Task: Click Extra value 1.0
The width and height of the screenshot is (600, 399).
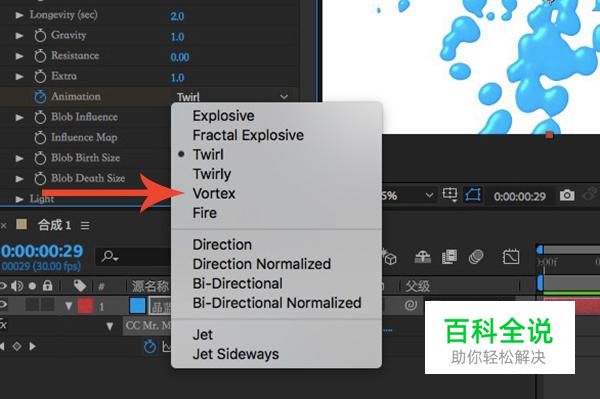Action: [x=177, y=78]
